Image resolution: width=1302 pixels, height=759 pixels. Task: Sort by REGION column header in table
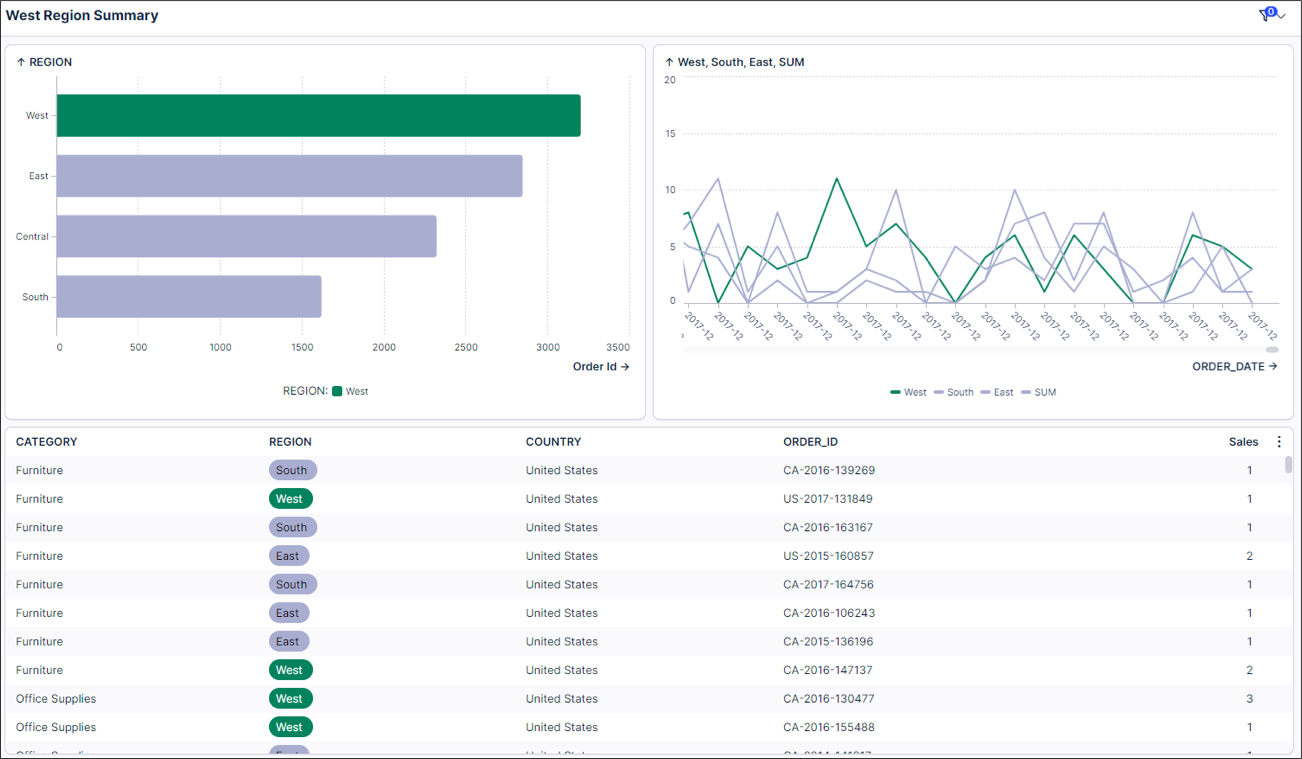coord(290,442)
